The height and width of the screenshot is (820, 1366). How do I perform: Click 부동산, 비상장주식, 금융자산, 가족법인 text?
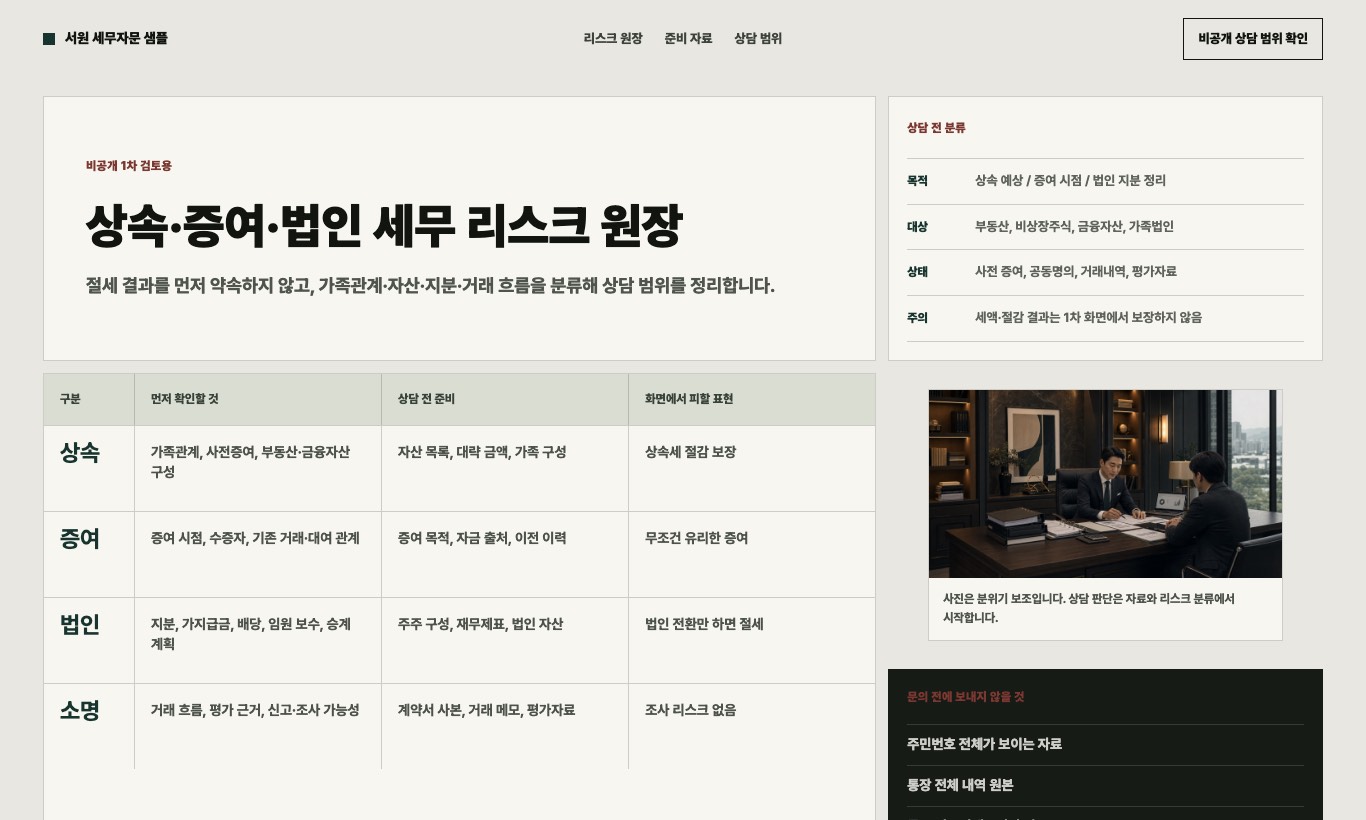coord(1074,227)
